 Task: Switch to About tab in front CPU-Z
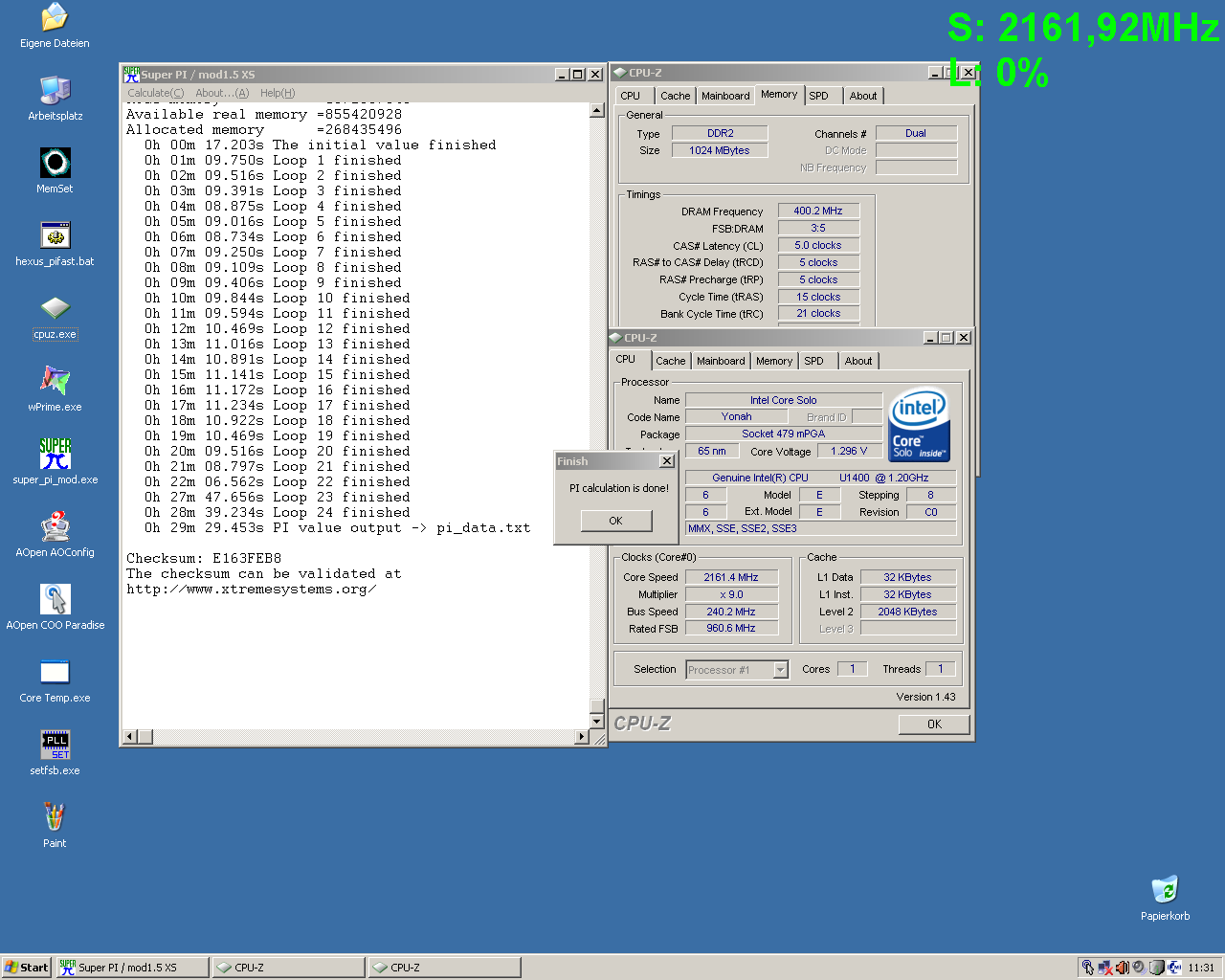coord(858,361)
